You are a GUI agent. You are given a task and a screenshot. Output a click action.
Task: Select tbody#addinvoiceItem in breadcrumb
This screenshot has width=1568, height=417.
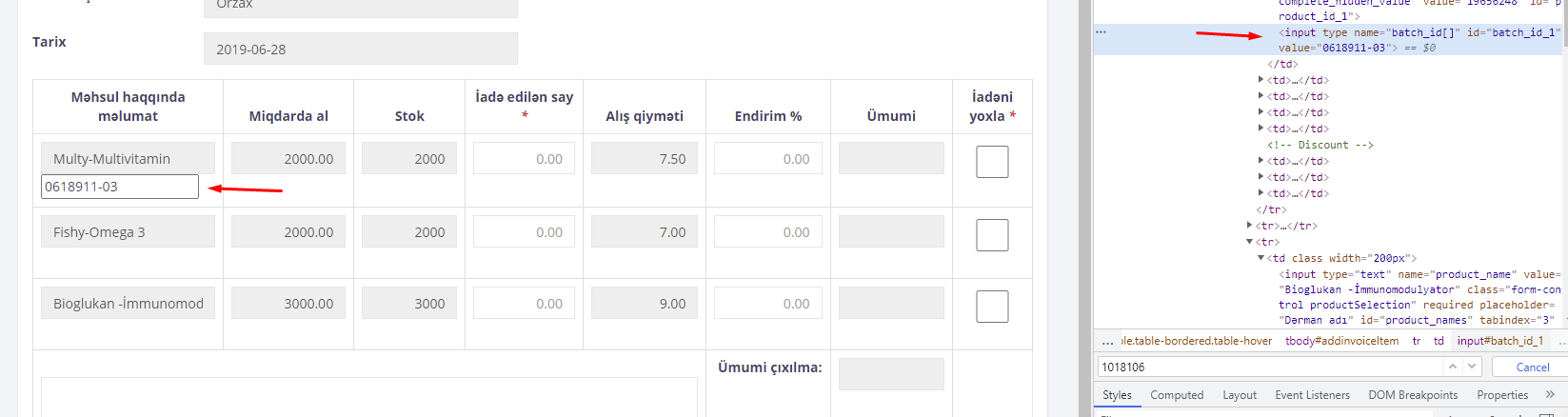[1341, 341]
